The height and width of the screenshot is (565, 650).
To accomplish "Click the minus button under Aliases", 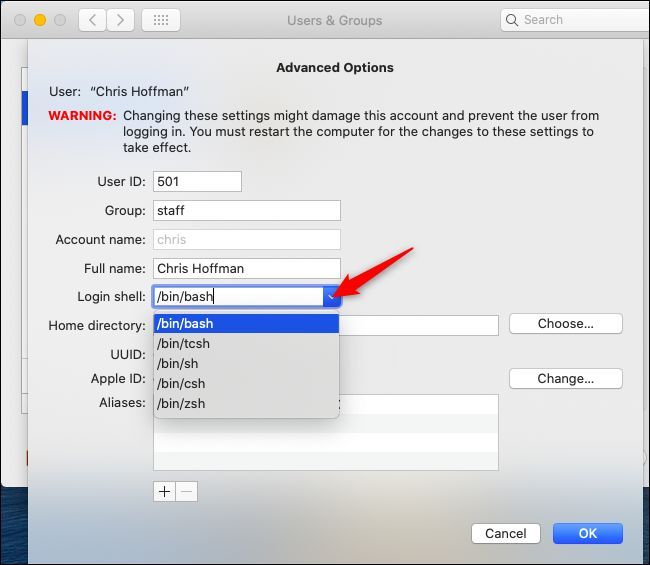I will [186, 491].
